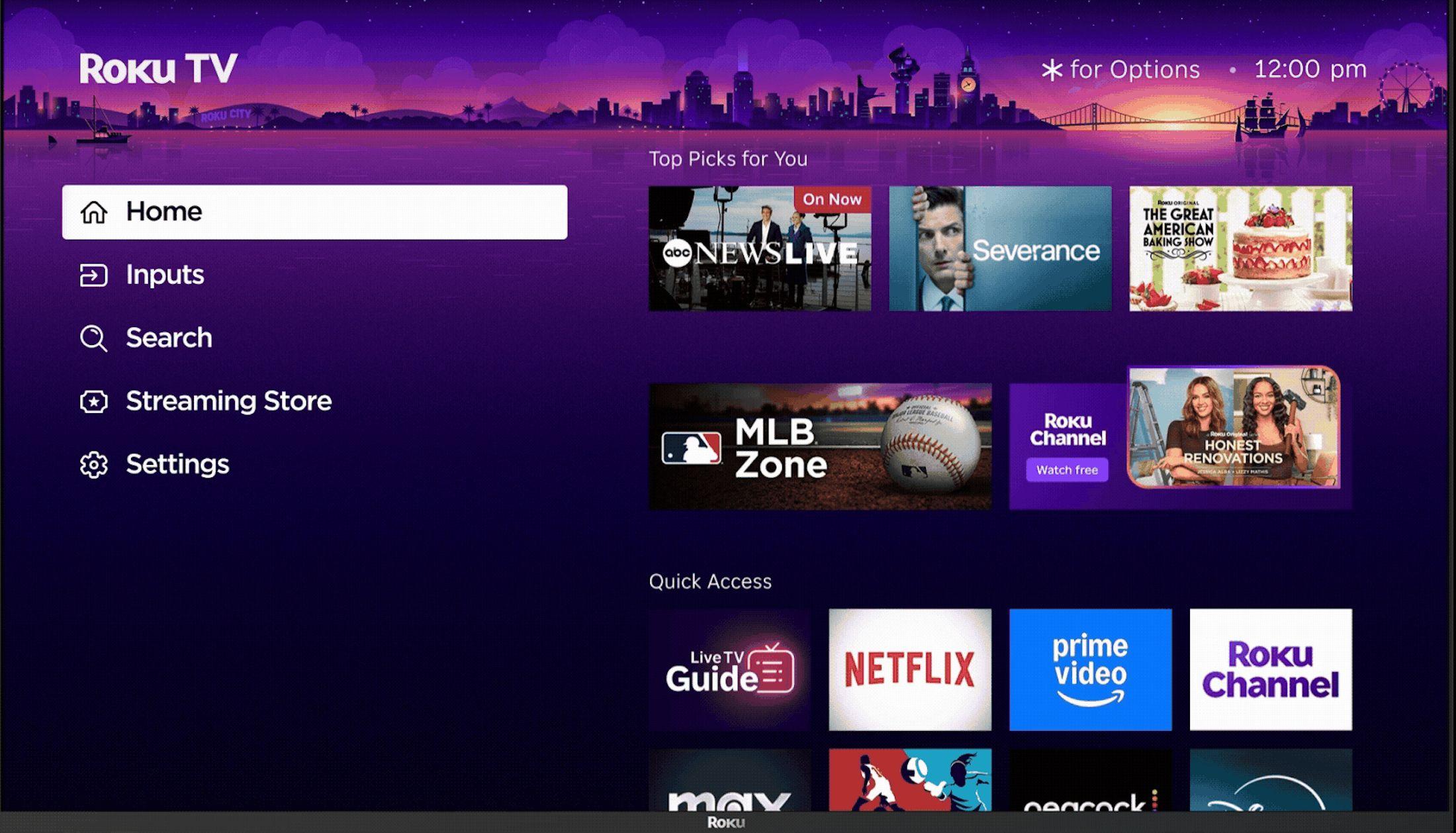Open the Severance show tile
The image size is (1456, 833).
click(1000, 248)
